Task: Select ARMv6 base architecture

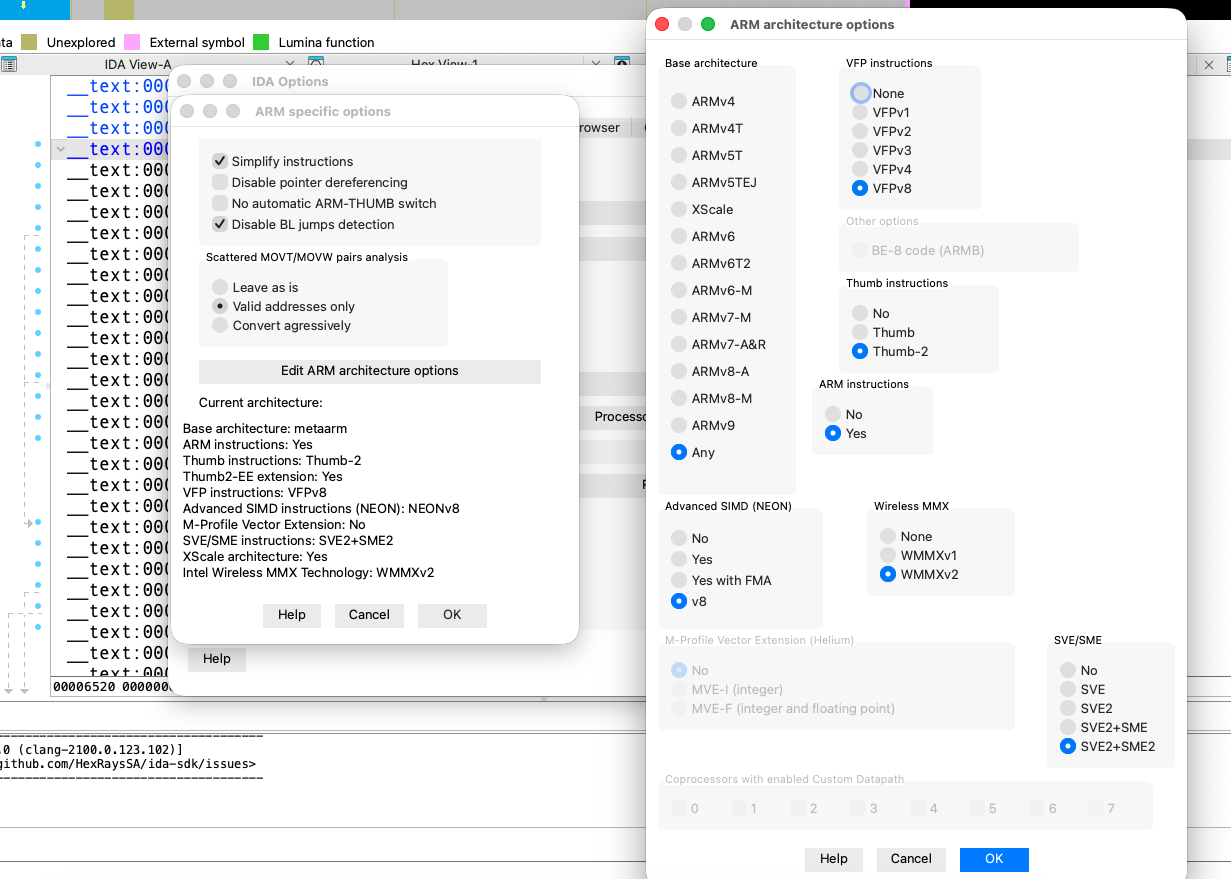Action: click(679, 236)
